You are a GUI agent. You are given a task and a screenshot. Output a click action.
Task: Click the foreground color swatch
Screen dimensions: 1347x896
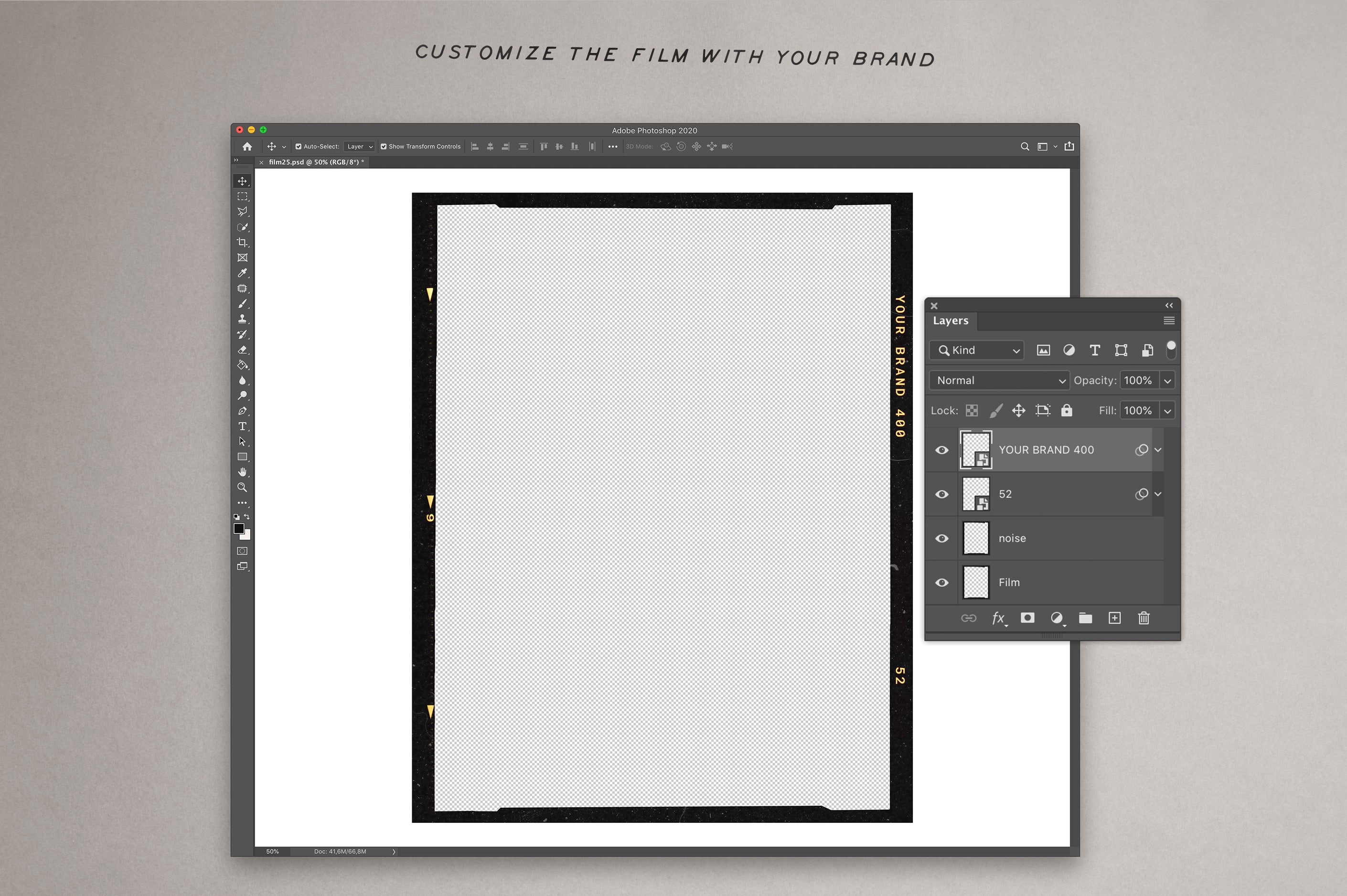tap(239, 529)
